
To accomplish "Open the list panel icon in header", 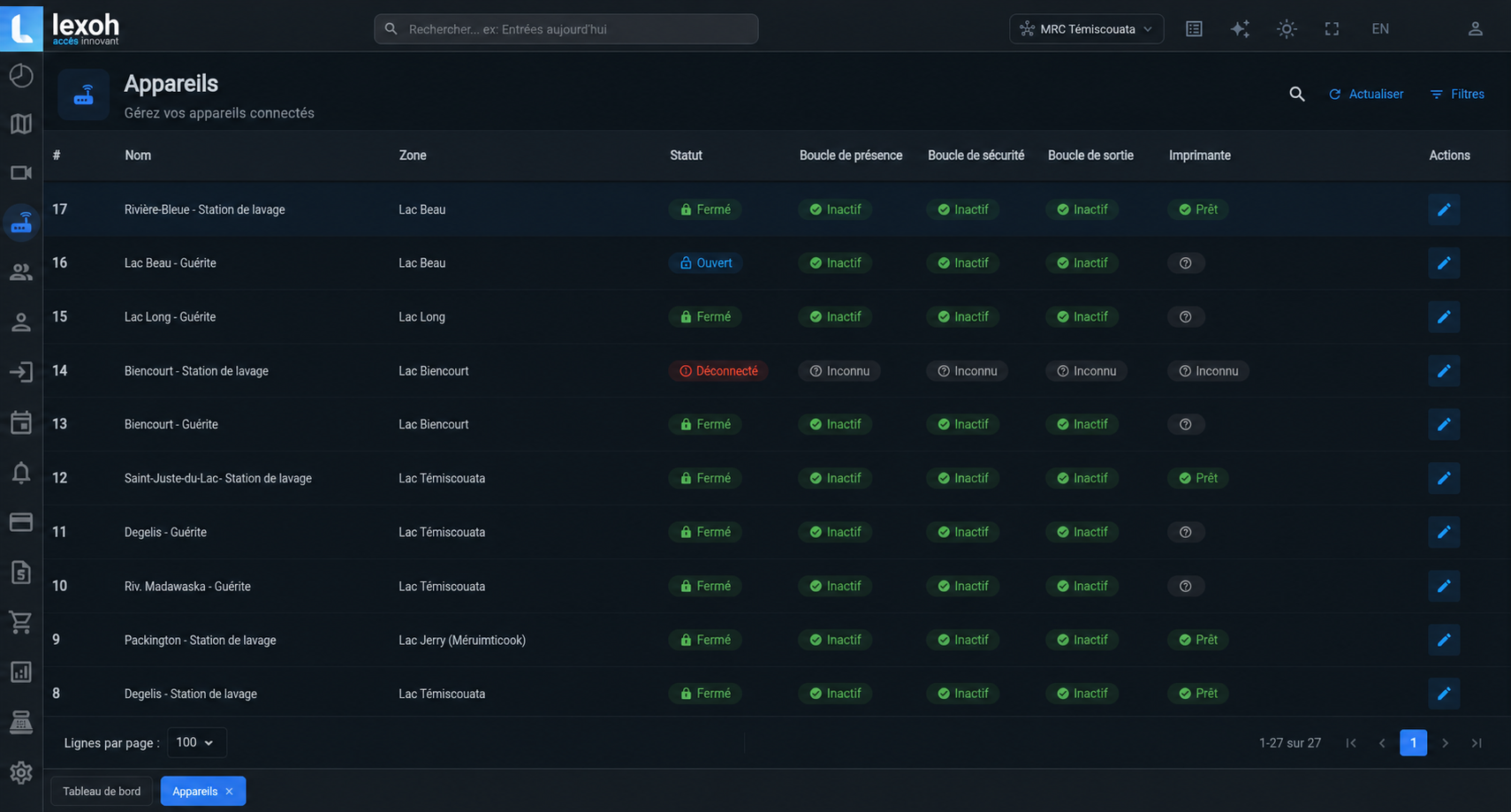I will click(1194, 29).
